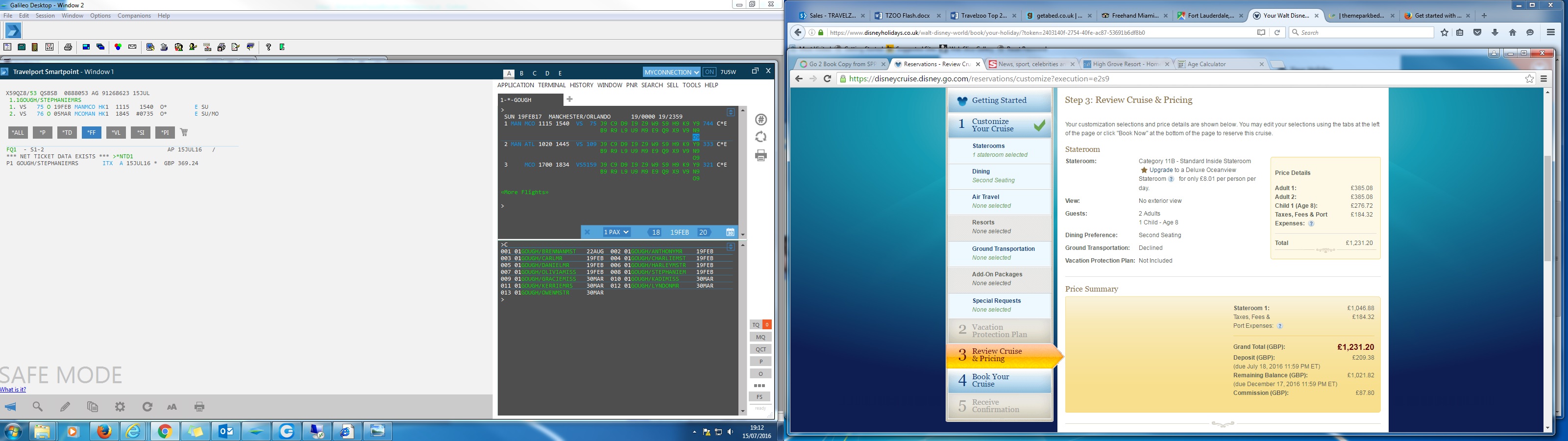Expand the Dining section in cruise sidebar
Viewport: 1568px width, 441px height.
tap(1000, 176)
